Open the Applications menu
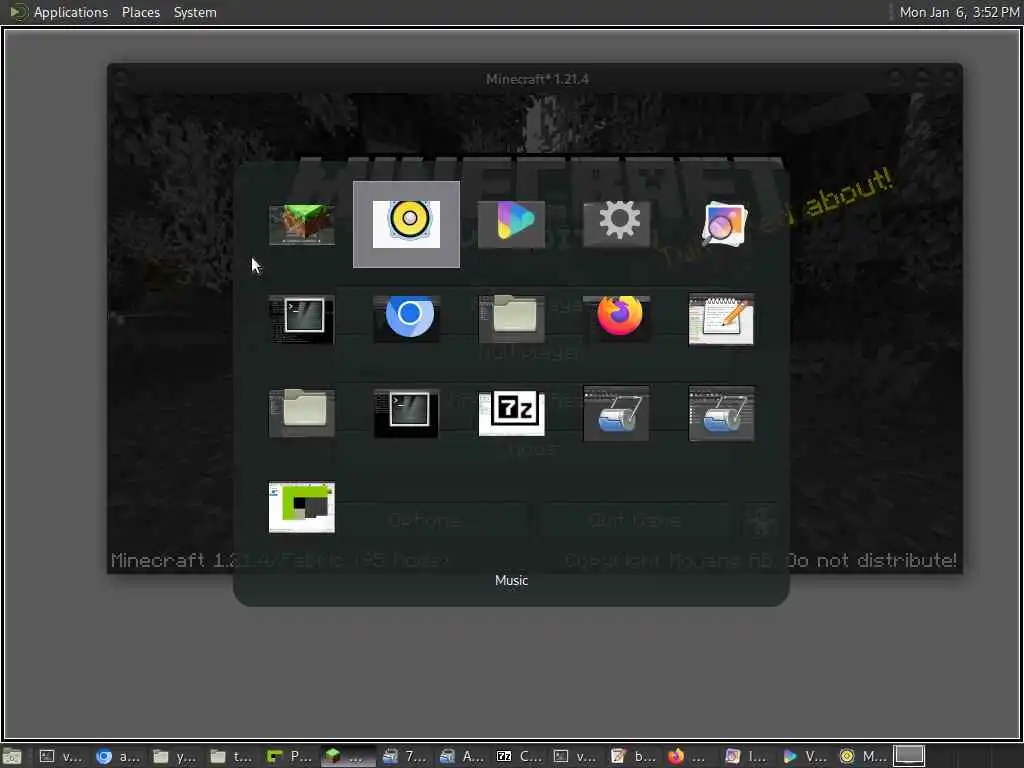 pos(71,12)
